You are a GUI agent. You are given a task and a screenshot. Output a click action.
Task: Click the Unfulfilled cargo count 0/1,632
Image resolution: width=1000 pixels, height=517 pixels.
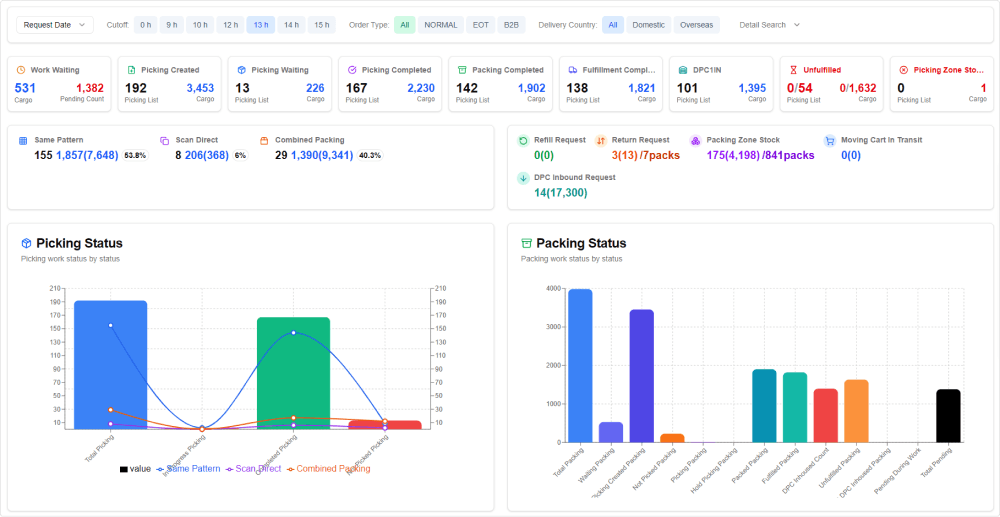(x=858, y=88)
